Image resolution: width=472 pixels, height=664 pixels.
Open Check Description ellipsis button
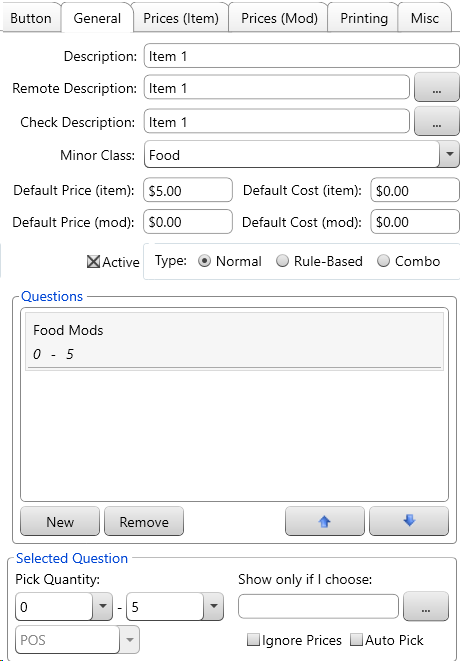point(436,122)
